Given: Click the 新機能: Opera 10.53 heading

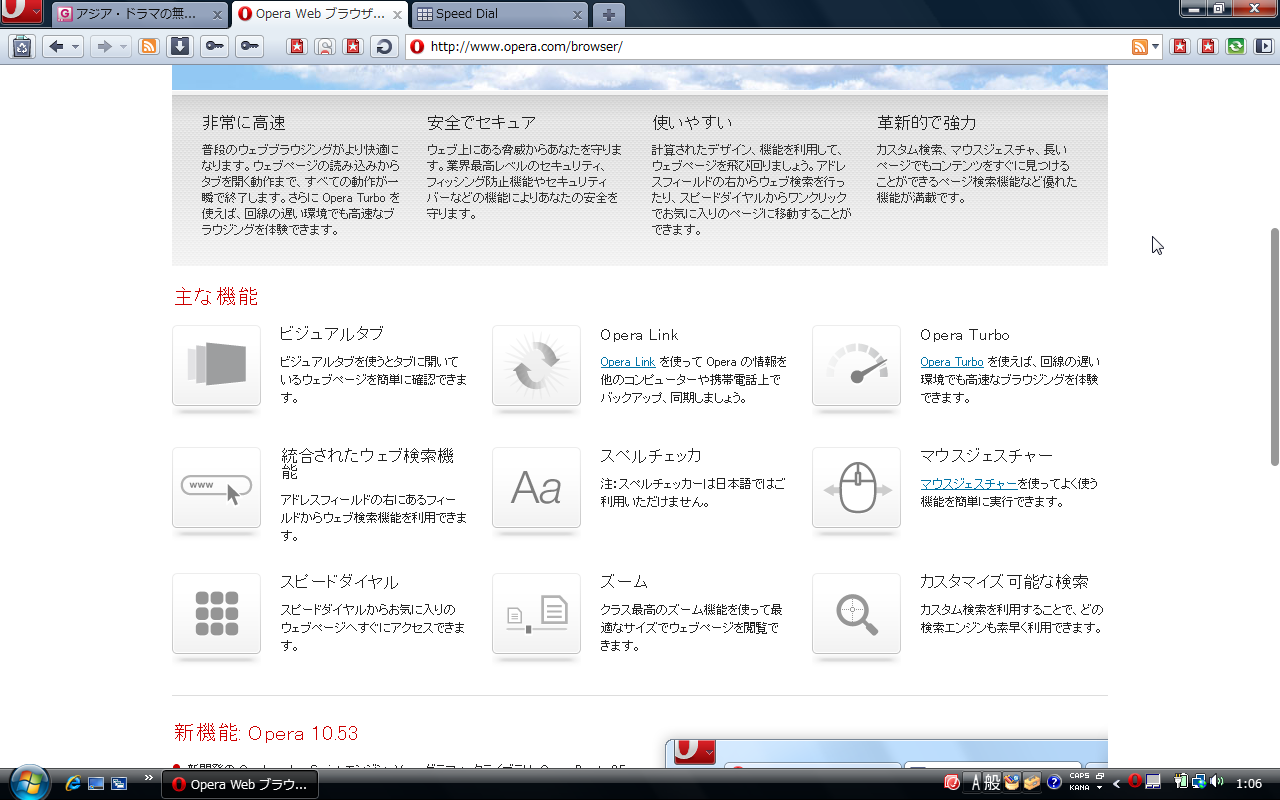Looking at the screenshot, I should pos(266,733).
